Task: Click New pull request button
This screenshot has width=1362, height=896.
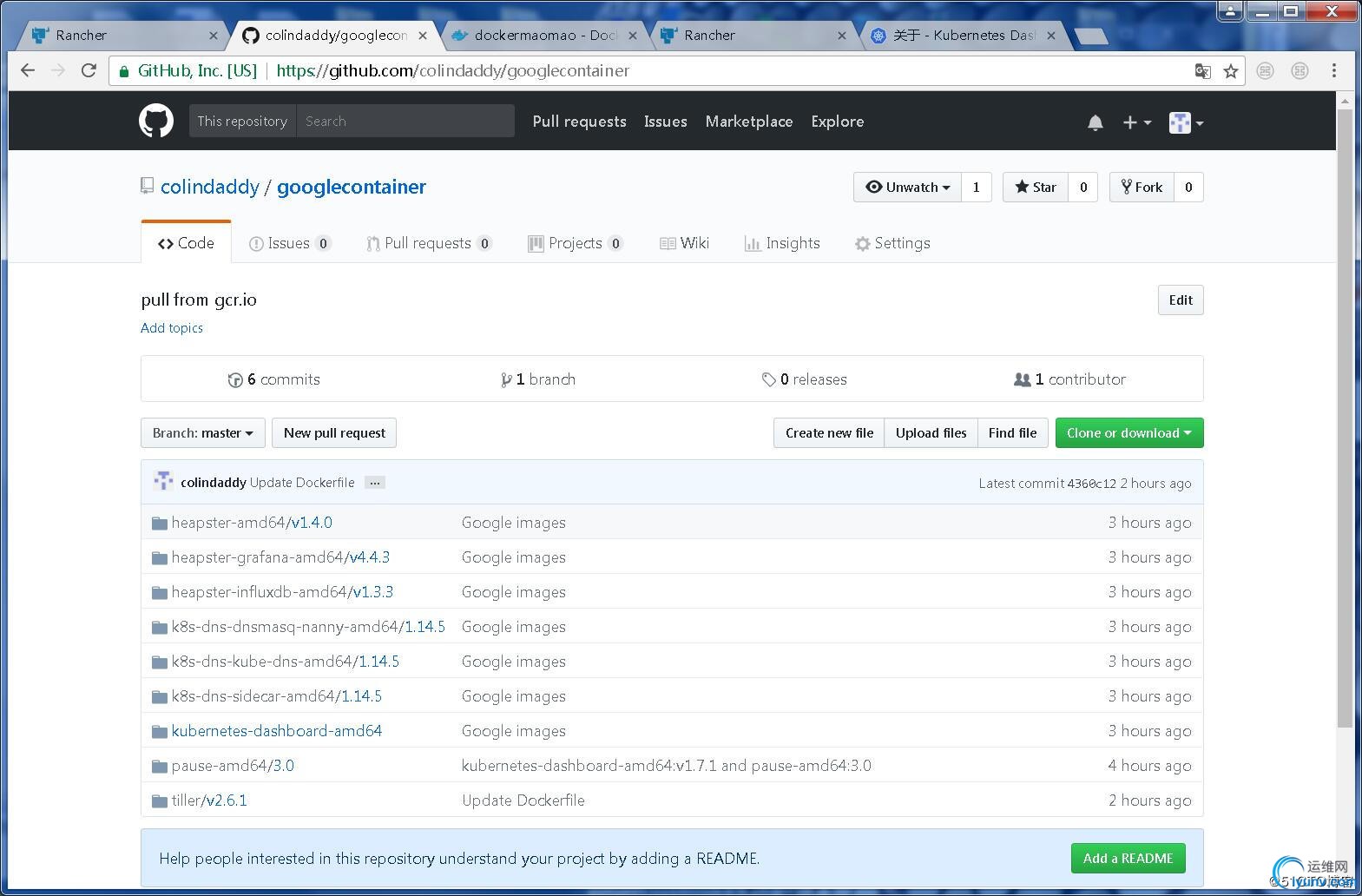Action: (x=334, y=433)
